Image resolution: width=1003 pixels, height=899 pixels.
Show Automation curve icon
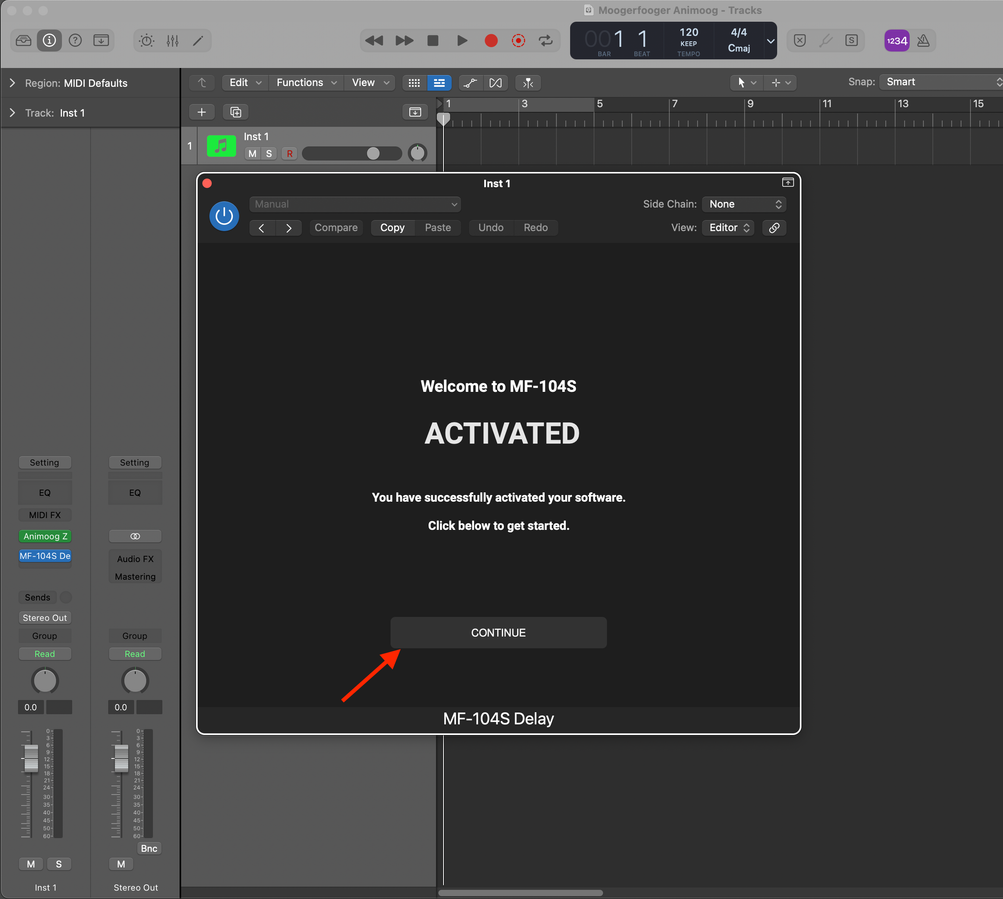pos(470,83)
